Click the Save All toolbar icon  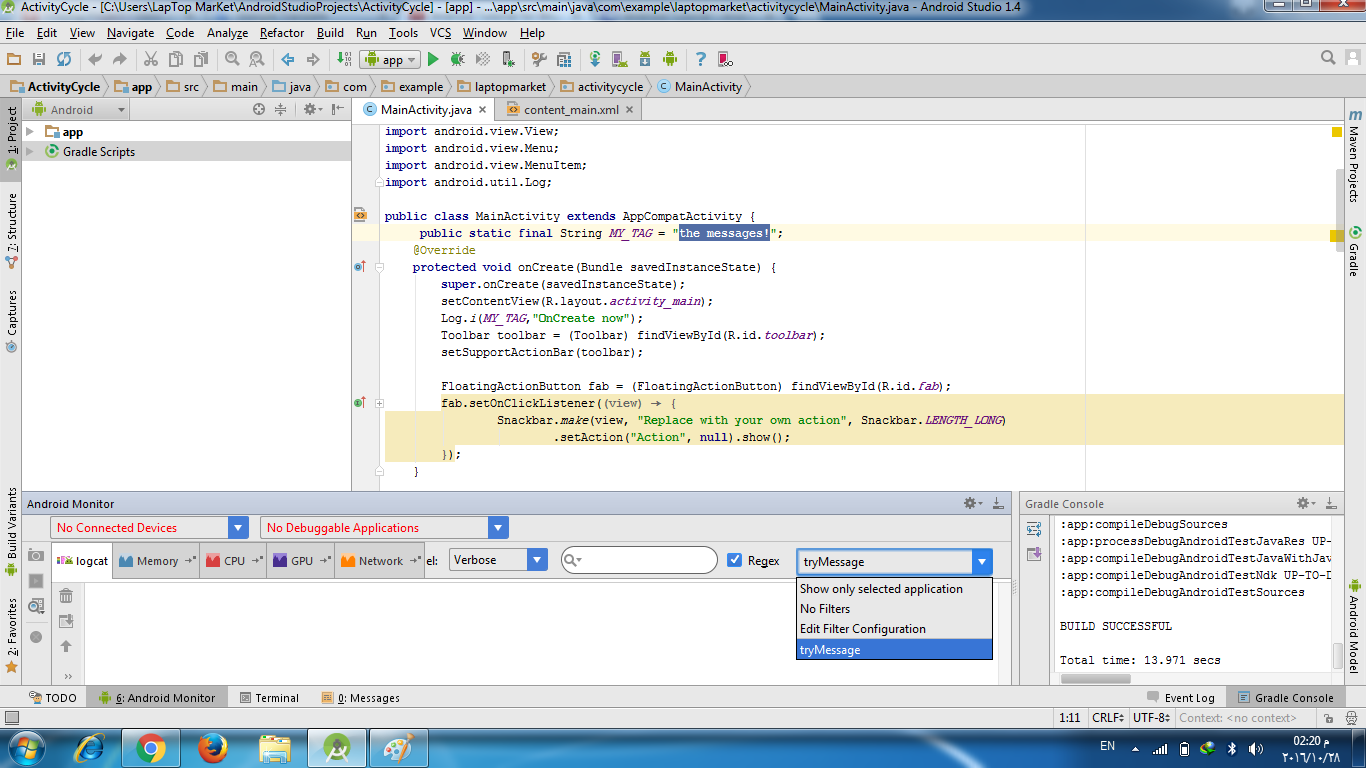[38, 59]
